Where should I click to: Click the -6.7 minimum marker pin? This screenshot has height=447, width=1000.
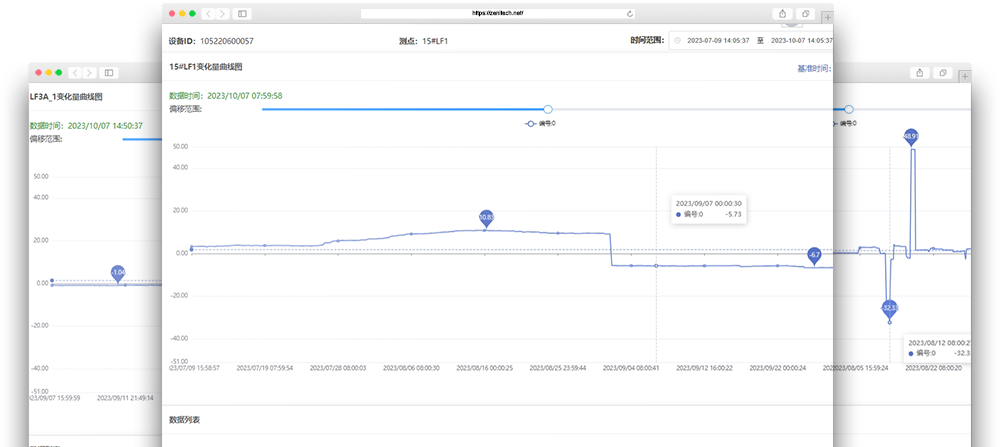(x=814, y=256)
